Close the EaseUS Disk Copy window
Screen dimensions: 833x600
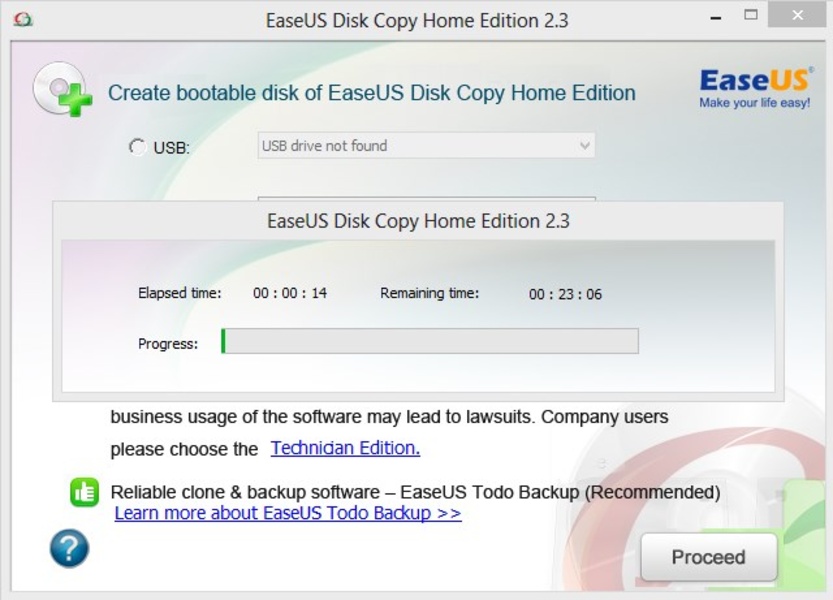[x=796, y=16]
